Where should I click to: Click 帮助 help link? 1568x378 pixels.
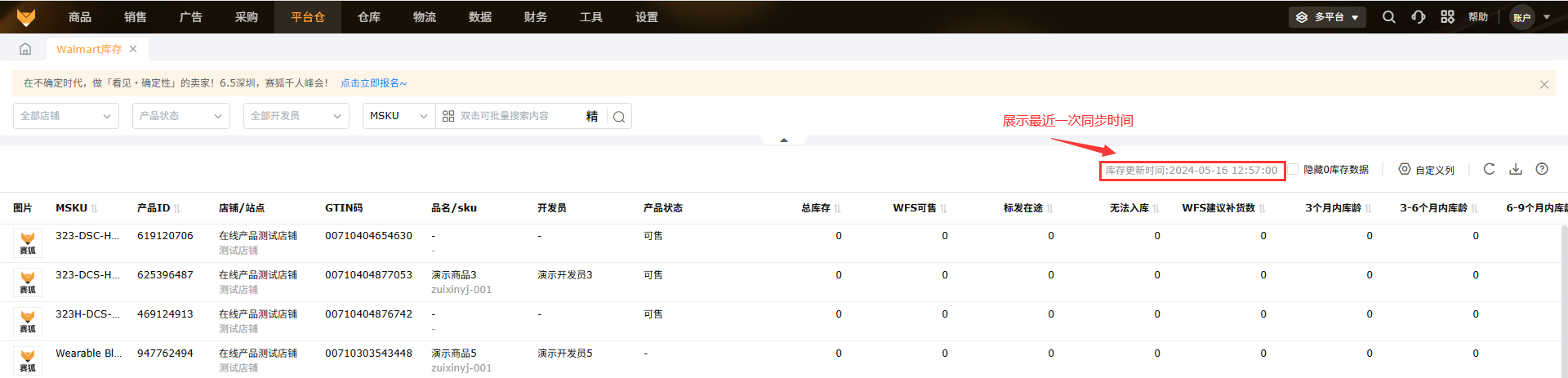pos(1478,17)
